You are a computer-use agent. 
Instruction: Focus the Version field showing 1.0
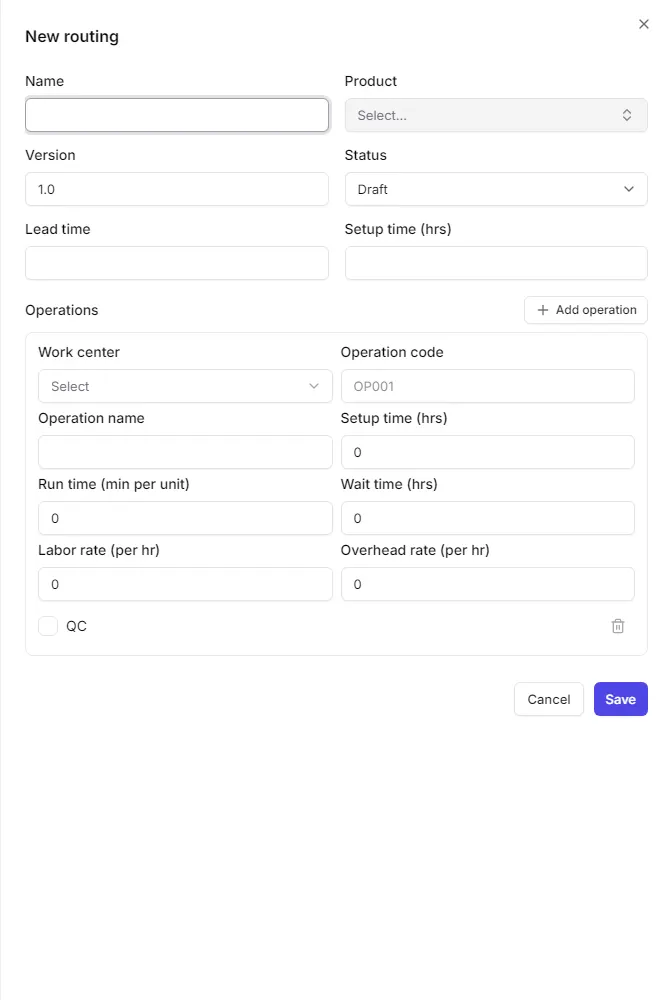pyautogui.click(x=177, y=189)
